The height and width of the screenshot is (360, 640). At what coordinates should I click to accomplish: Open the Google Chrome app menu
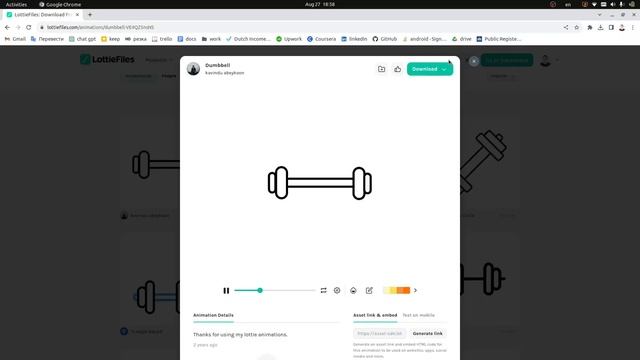pyautogui.click(x=60, y=4)
